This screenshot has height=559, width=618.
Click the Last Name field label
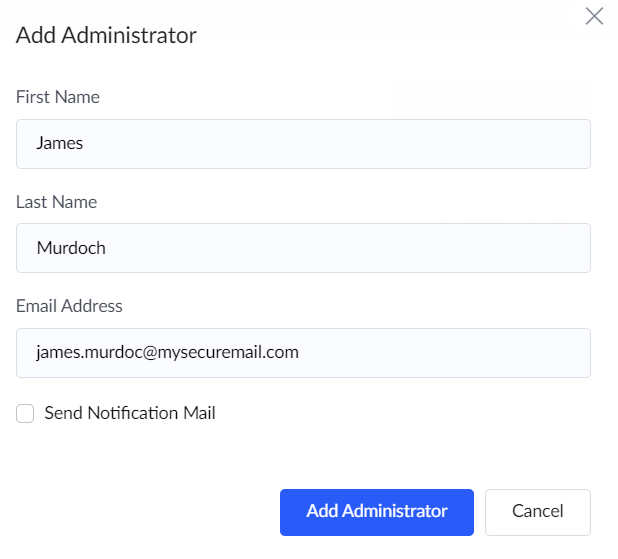tap(56, 202)
